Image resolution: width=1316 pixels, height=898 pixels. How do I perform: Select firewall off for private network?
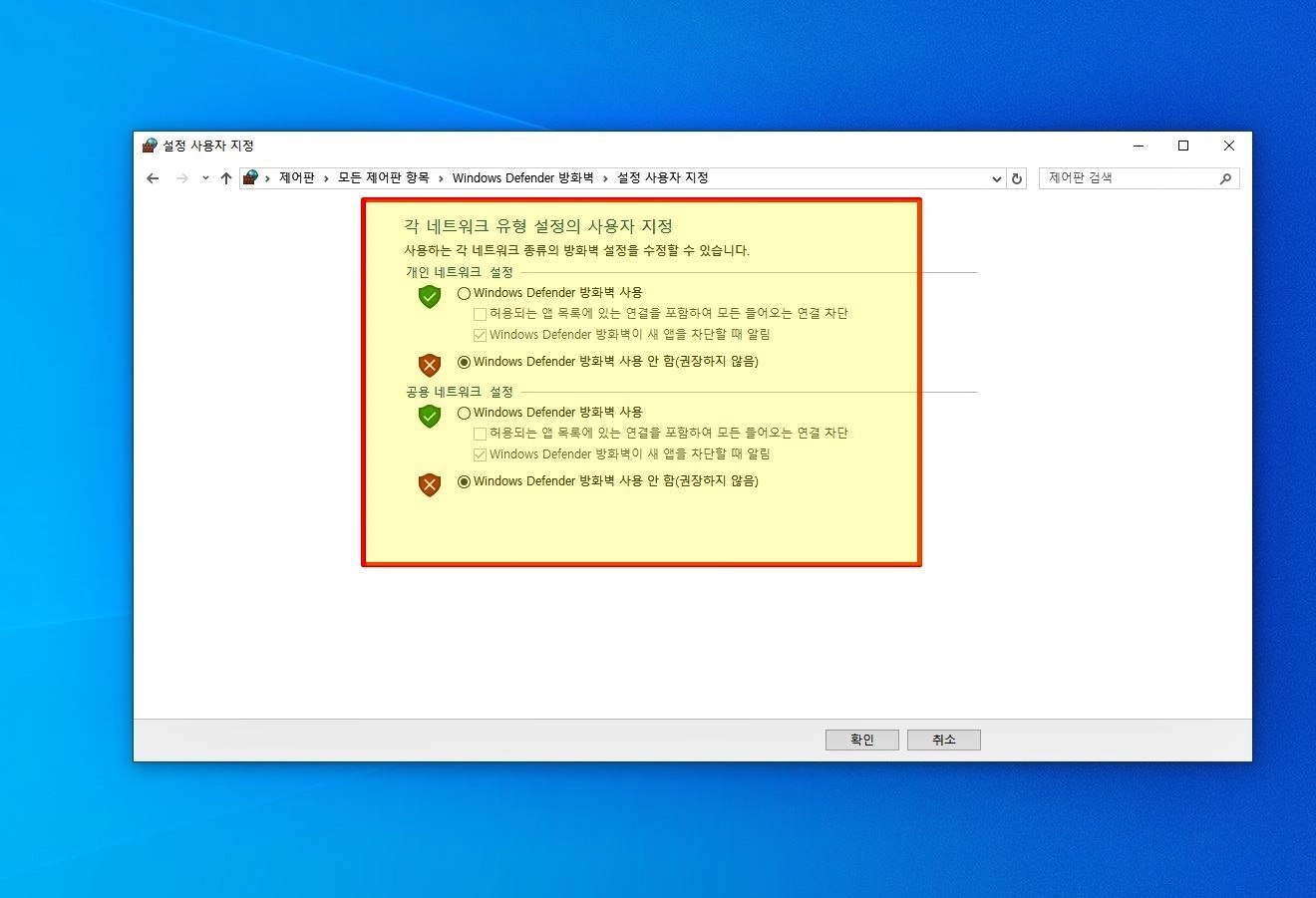tap(464, 362)
